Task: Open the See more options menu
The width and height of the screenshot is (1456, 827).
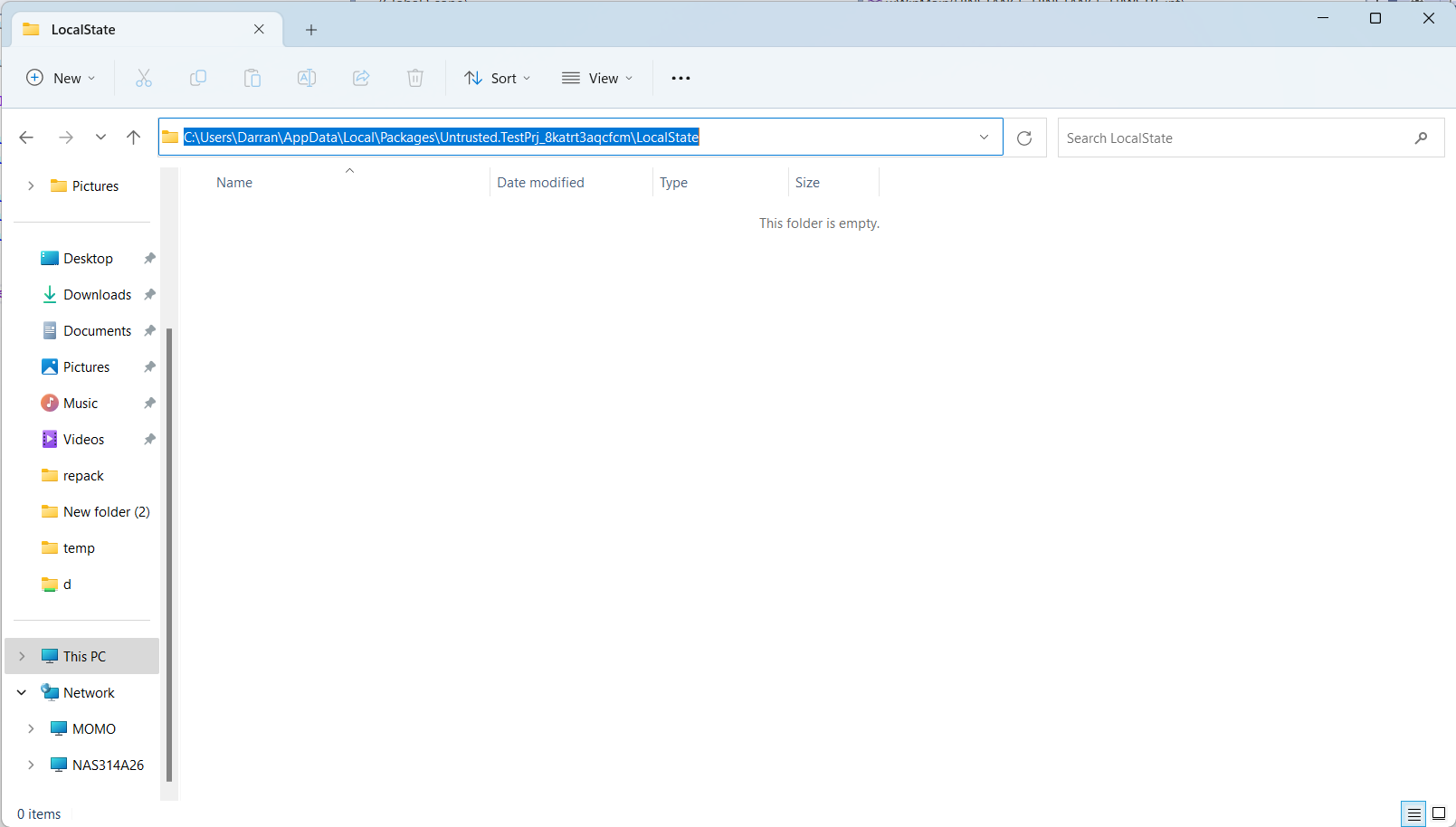Action: tap(680, 78)
